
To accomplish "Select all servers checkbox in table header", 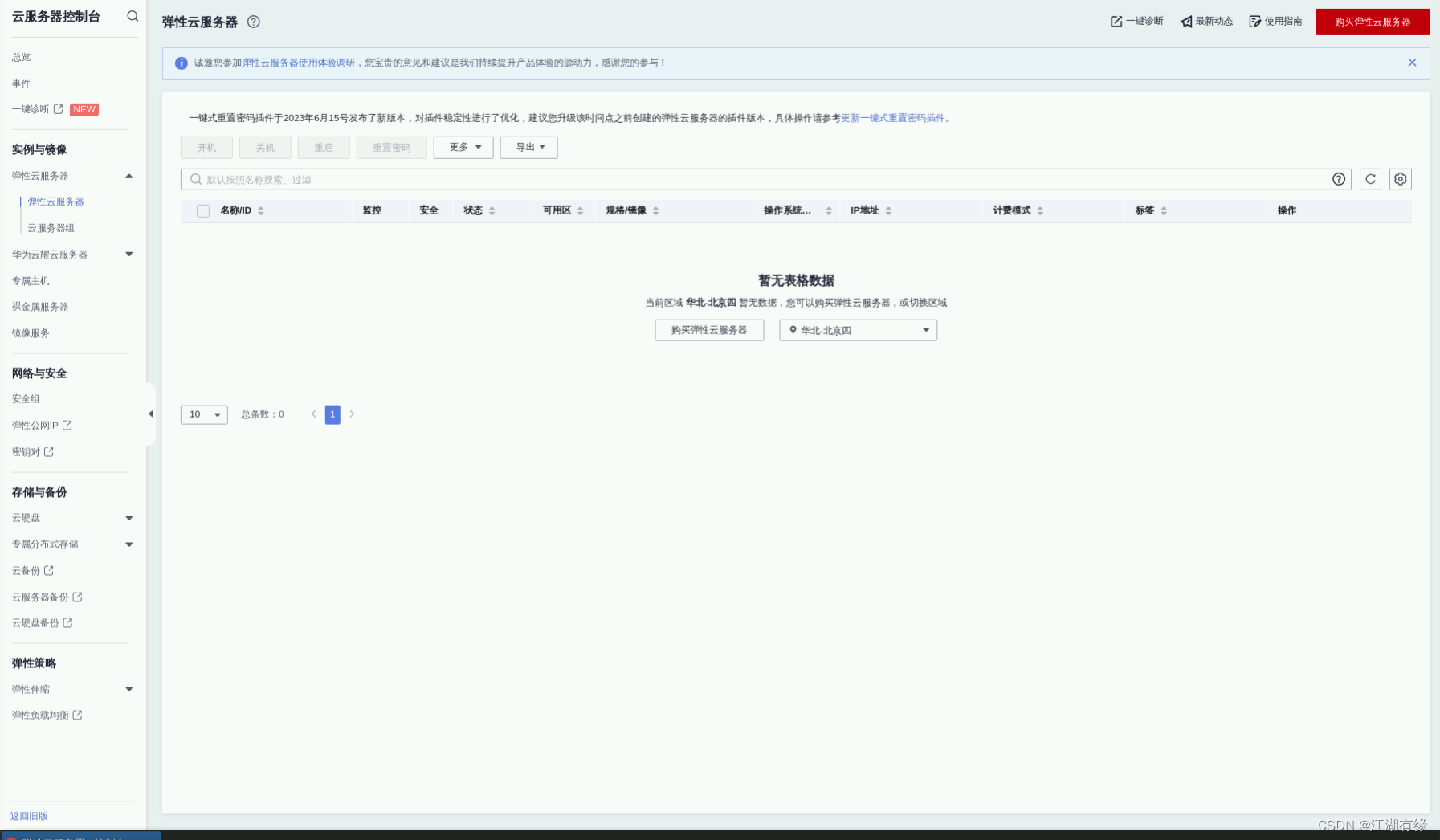I will point(202,210).
